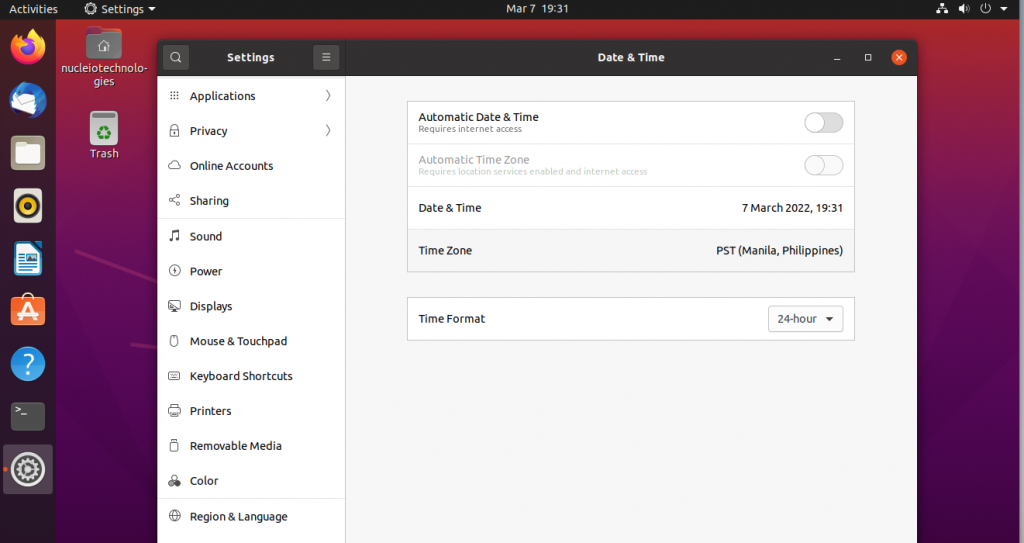Click the value 7 March 2022, 19:31
Screen dimensions: 1024x543
coord(792,208)
